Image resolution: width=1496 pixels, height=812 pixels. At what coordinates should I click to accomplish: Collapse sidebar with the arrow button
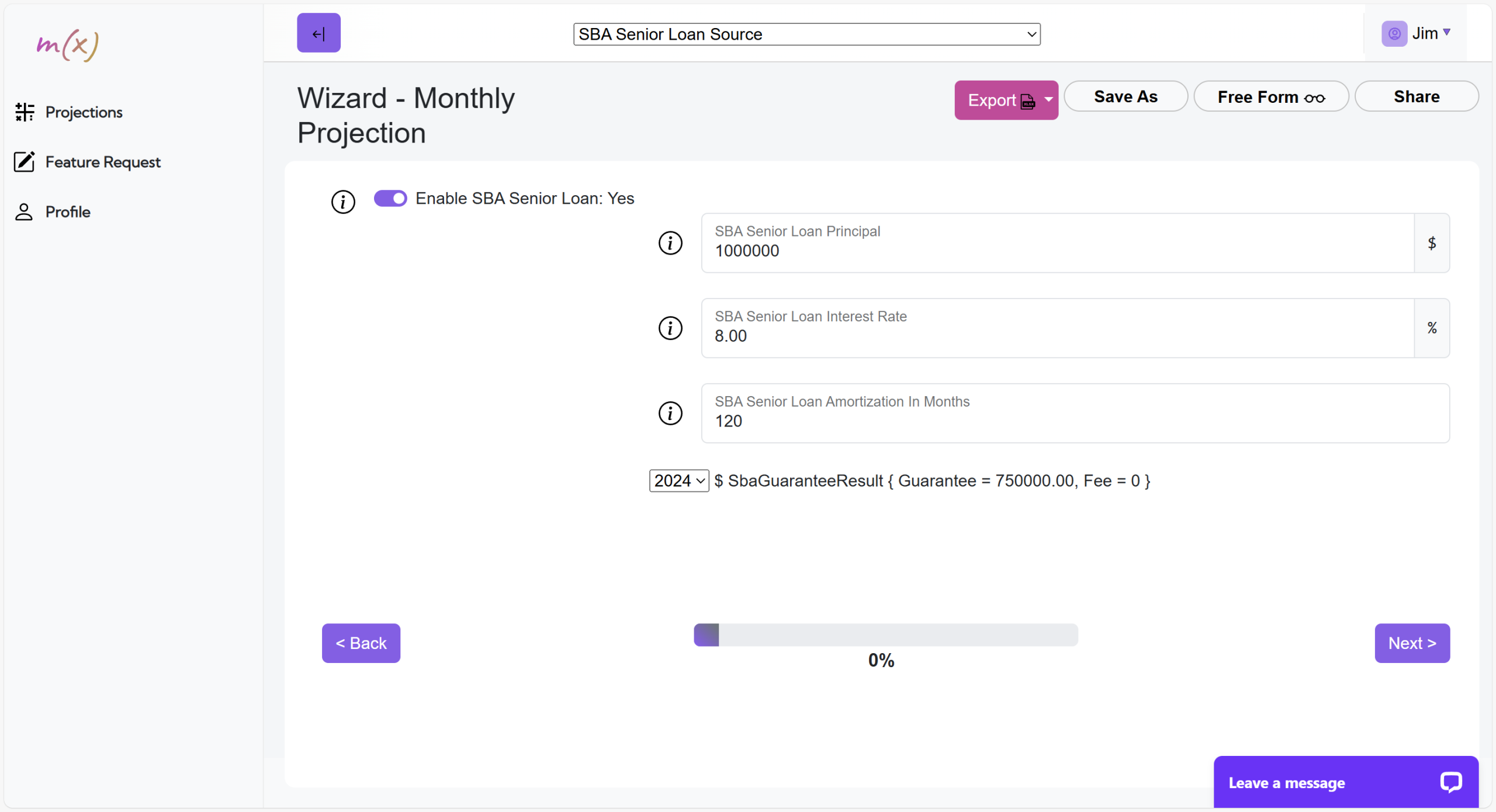point(318,33)
